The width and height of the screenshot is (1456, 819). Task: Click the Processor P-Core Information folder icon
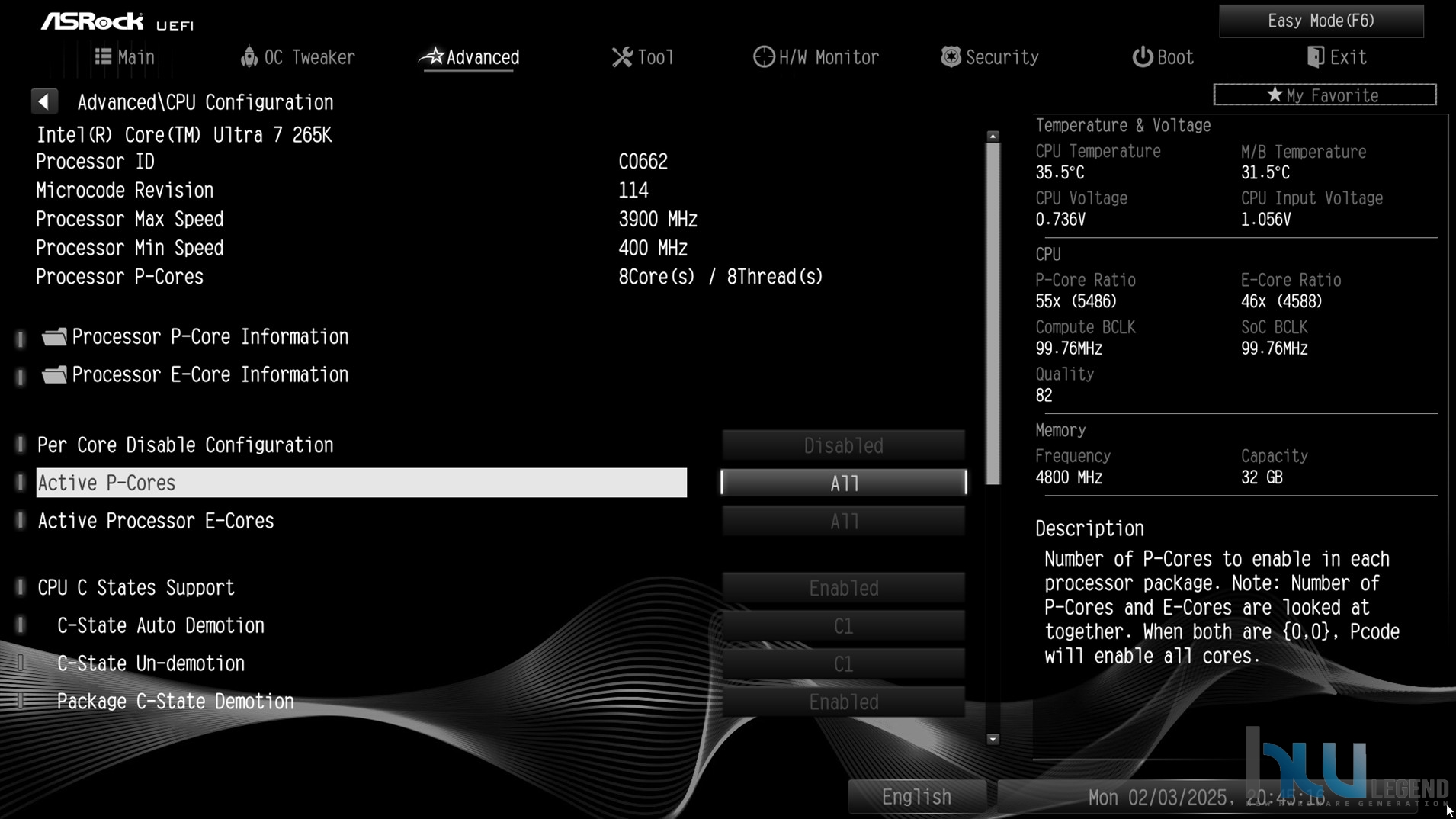point(54,336)
